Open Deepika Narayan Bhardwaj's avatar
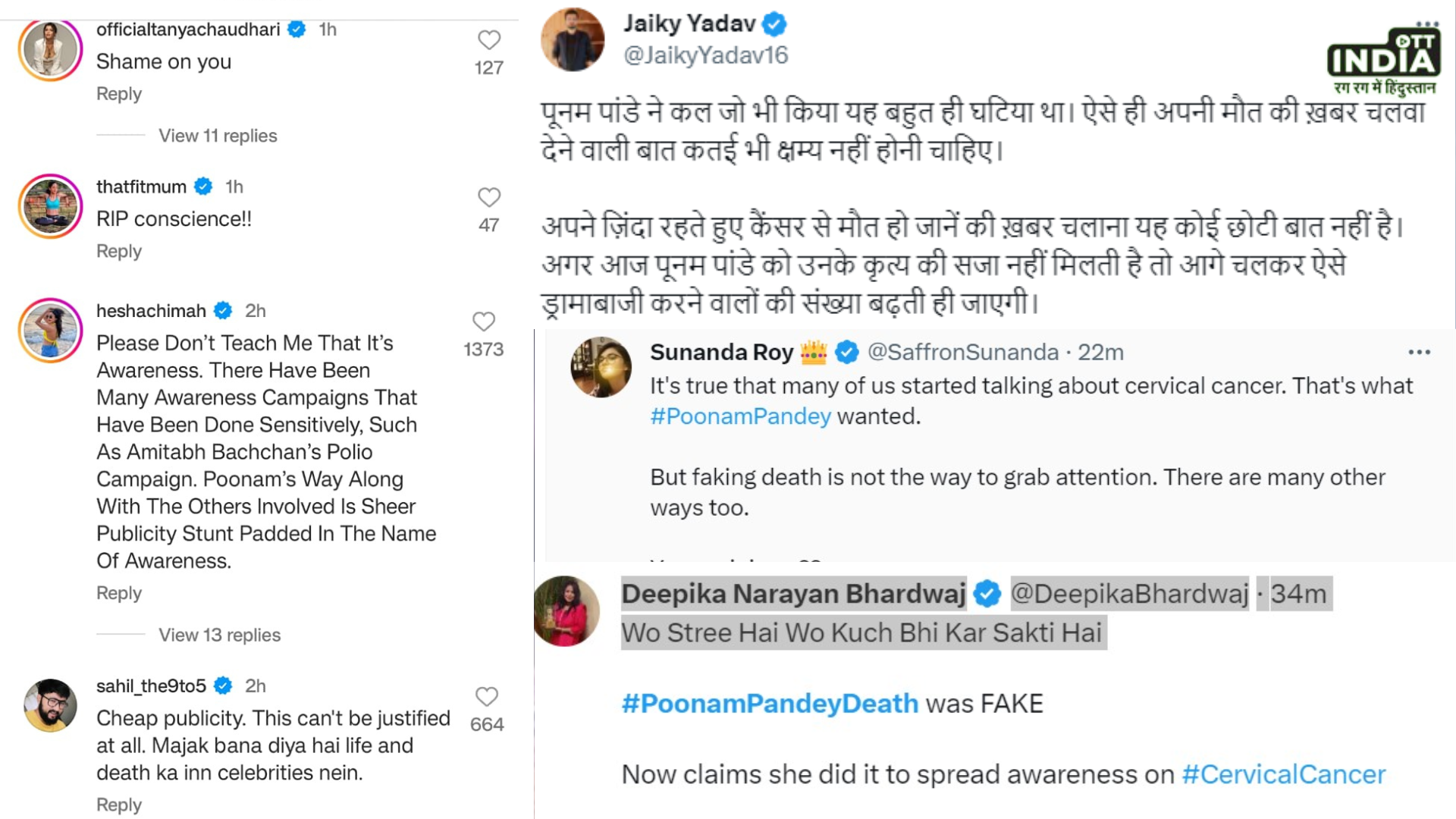This screenshot has height=819, width=1456. (566, 611)
